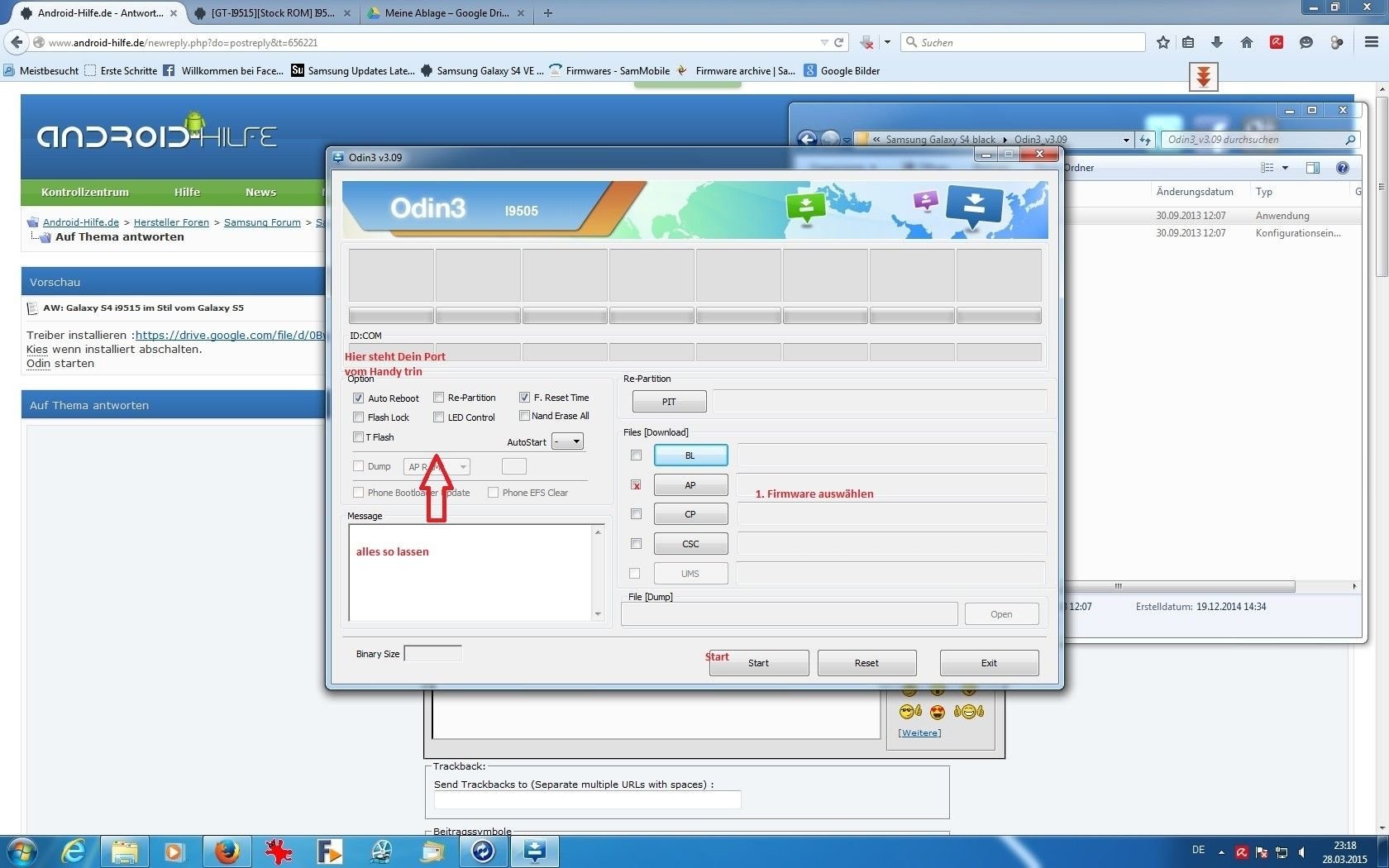
Task: Launch Internet Explorer from taskbar
Action: click(x=74, y=851)
